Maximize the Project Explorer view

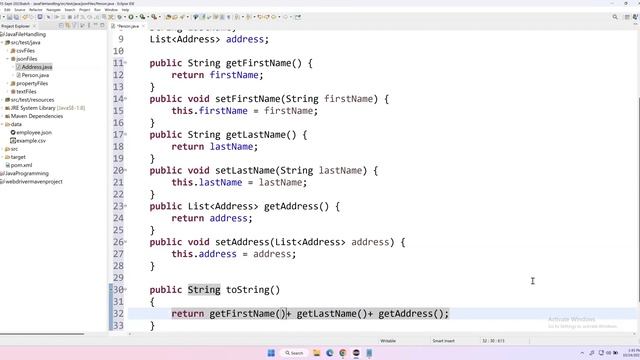102,26
